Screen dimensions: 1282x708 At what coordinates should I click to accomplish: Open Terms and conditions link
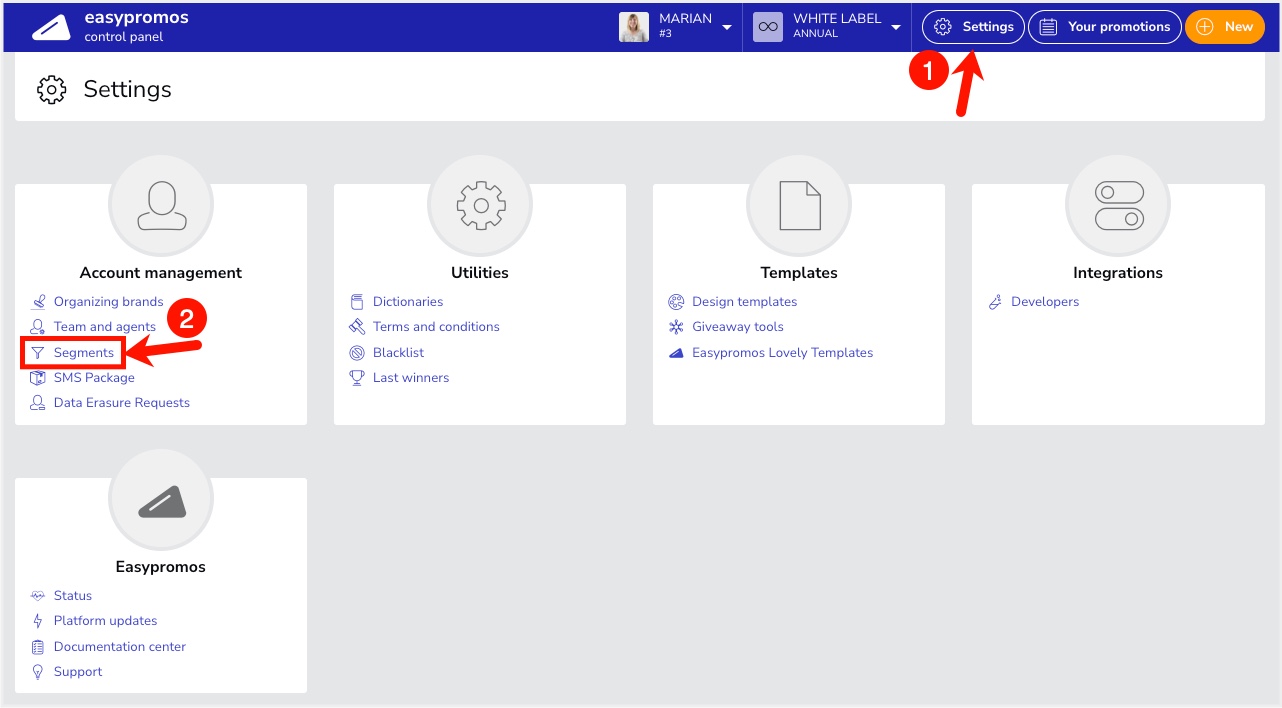[436, 326]
